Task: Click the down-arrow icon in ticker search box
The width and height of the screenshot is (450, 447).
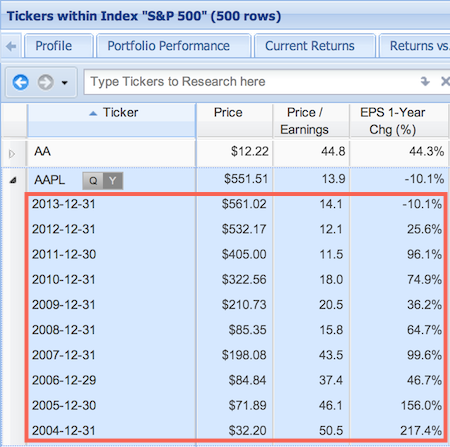Action: click(x=425, y=81)
